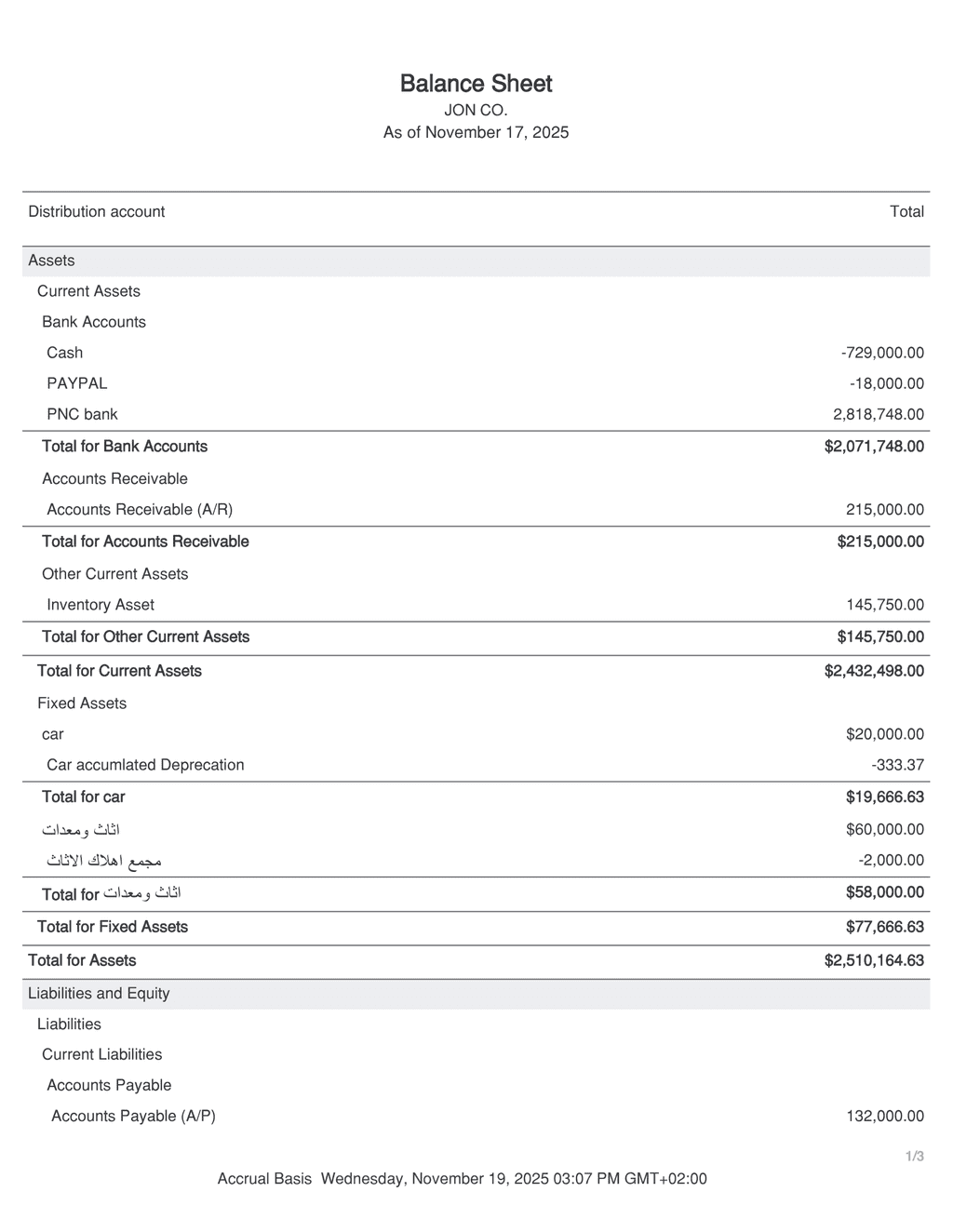Click the As of November 17, 2025 date

click(x=476, y=132)
